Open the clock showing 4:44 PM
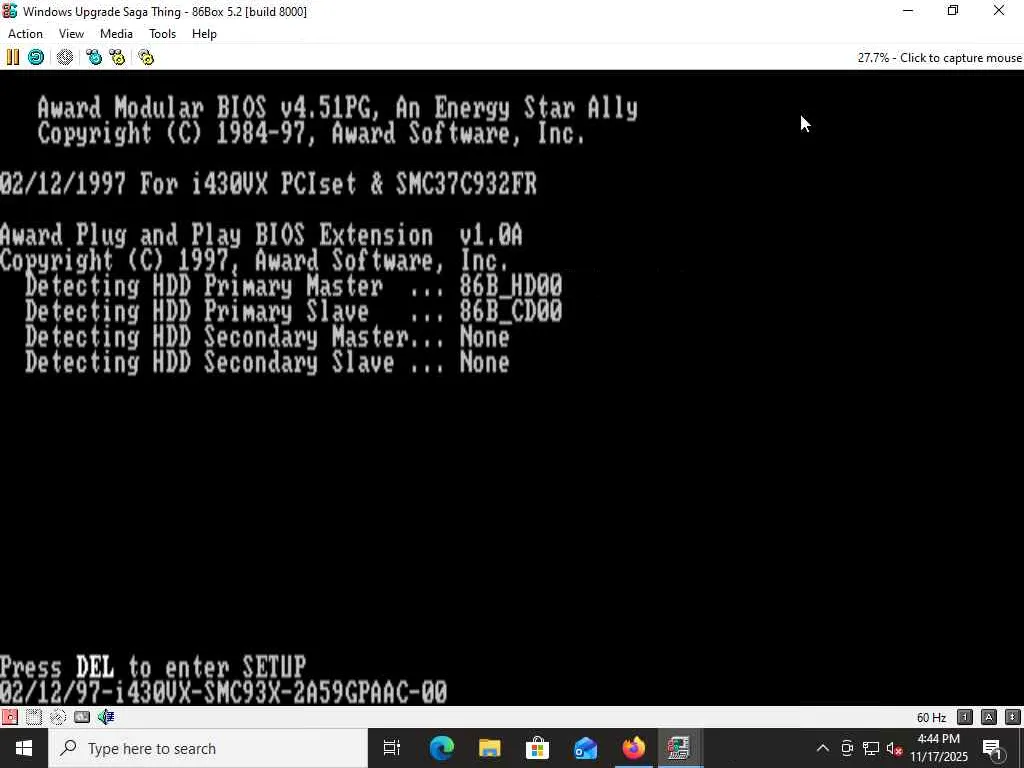This screenshot has height=768, width=1024. (x=939, y=748)
